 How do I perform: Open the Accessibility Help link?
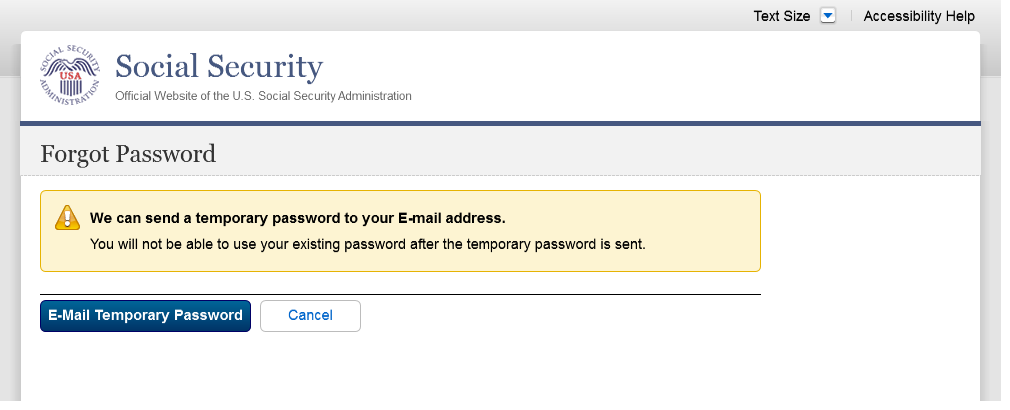tap(918, 16)
